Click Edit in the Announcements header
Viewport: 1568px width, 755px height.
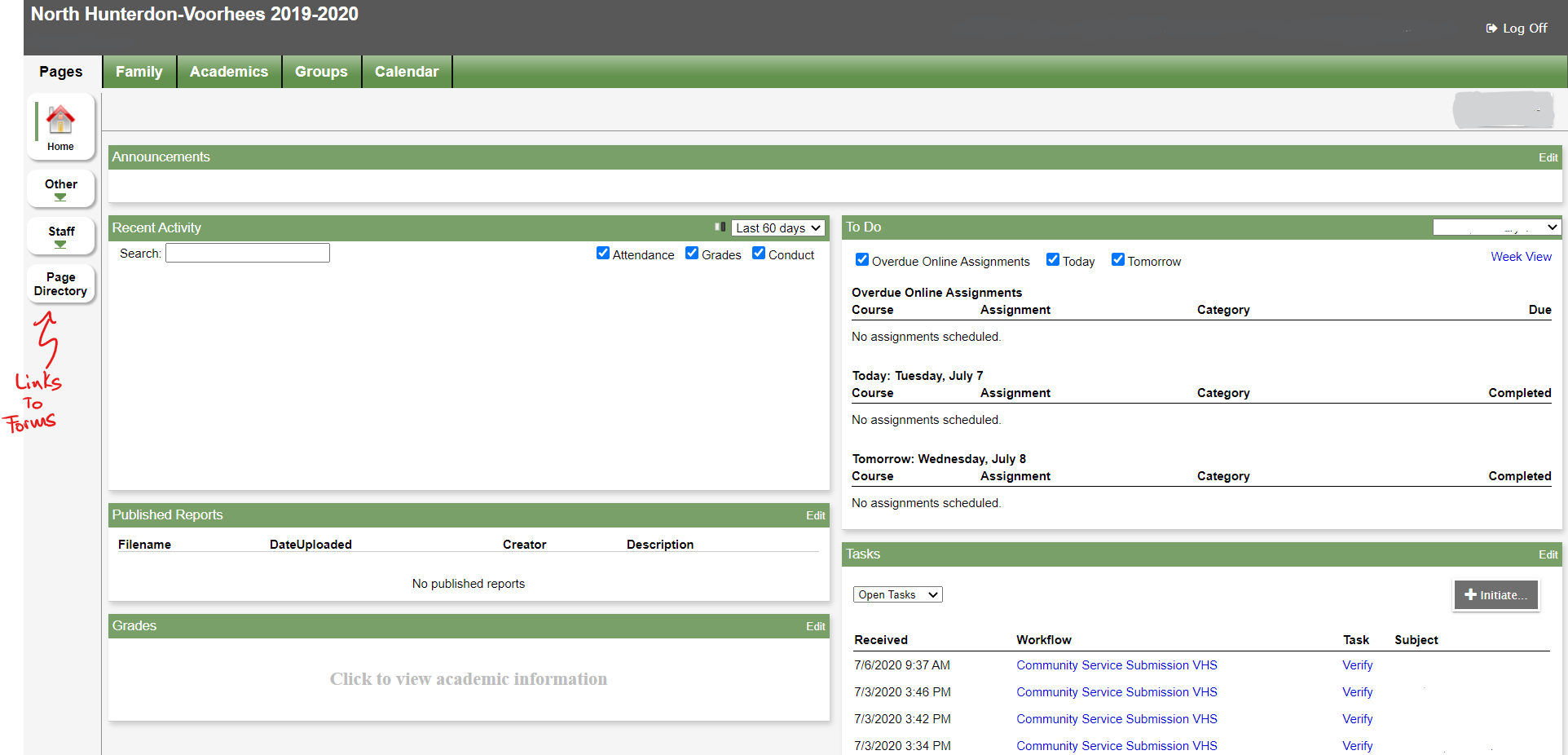[x=1548, y=158]
